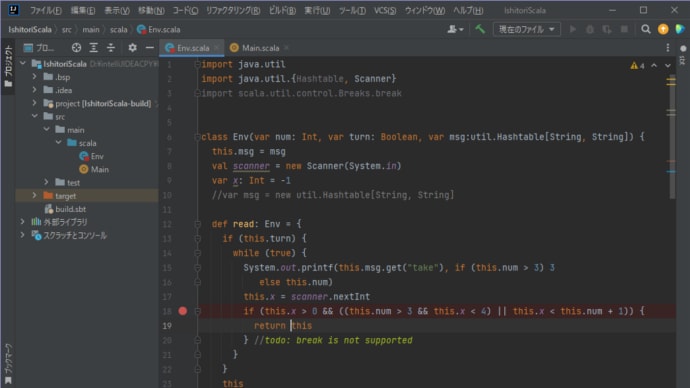Go to previous highlighted error arrow

[x=654, y=66]
